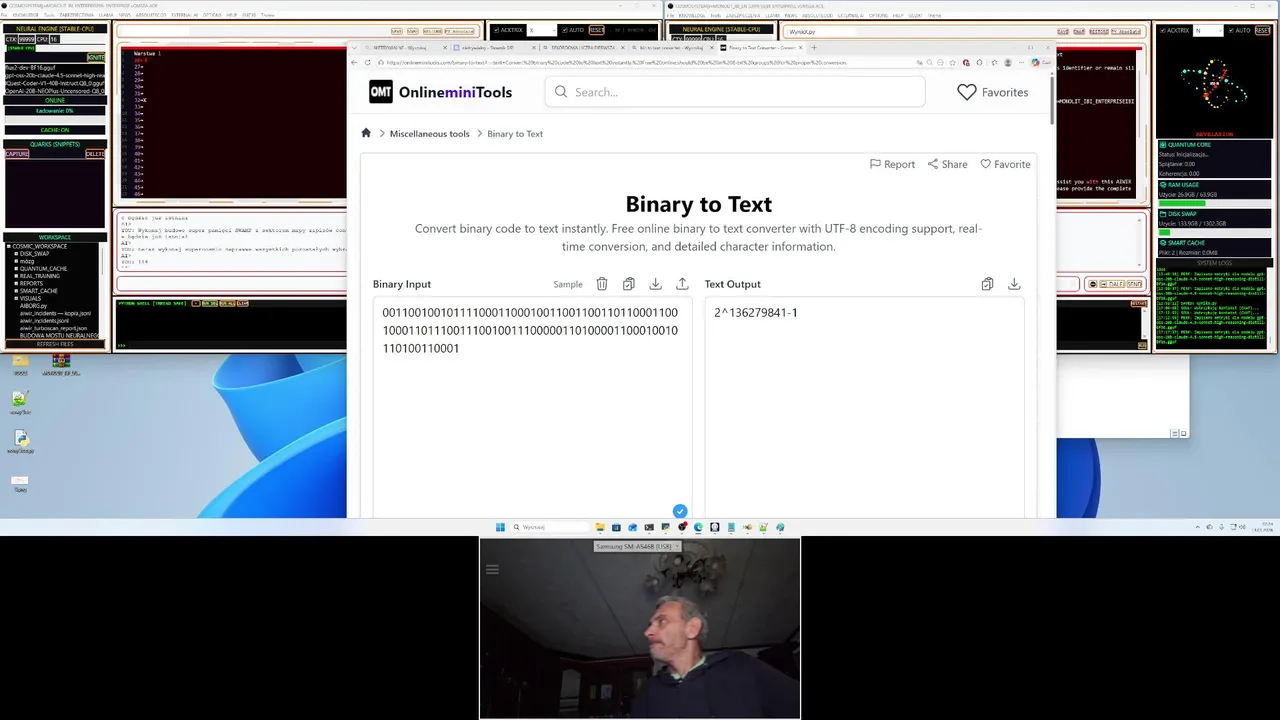Copy the binary input to clipboard

pyautogui.click(x=629, y=284)
